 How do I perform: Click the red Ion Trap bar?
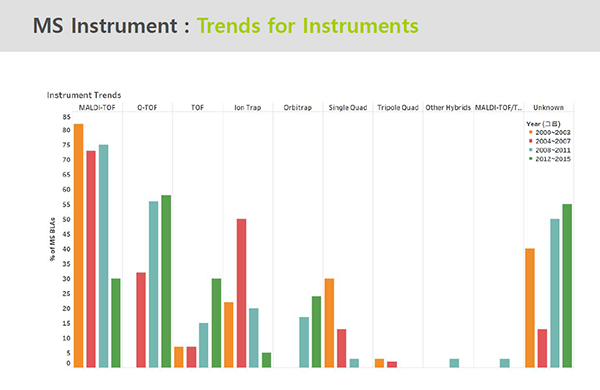tap(241, 293)
